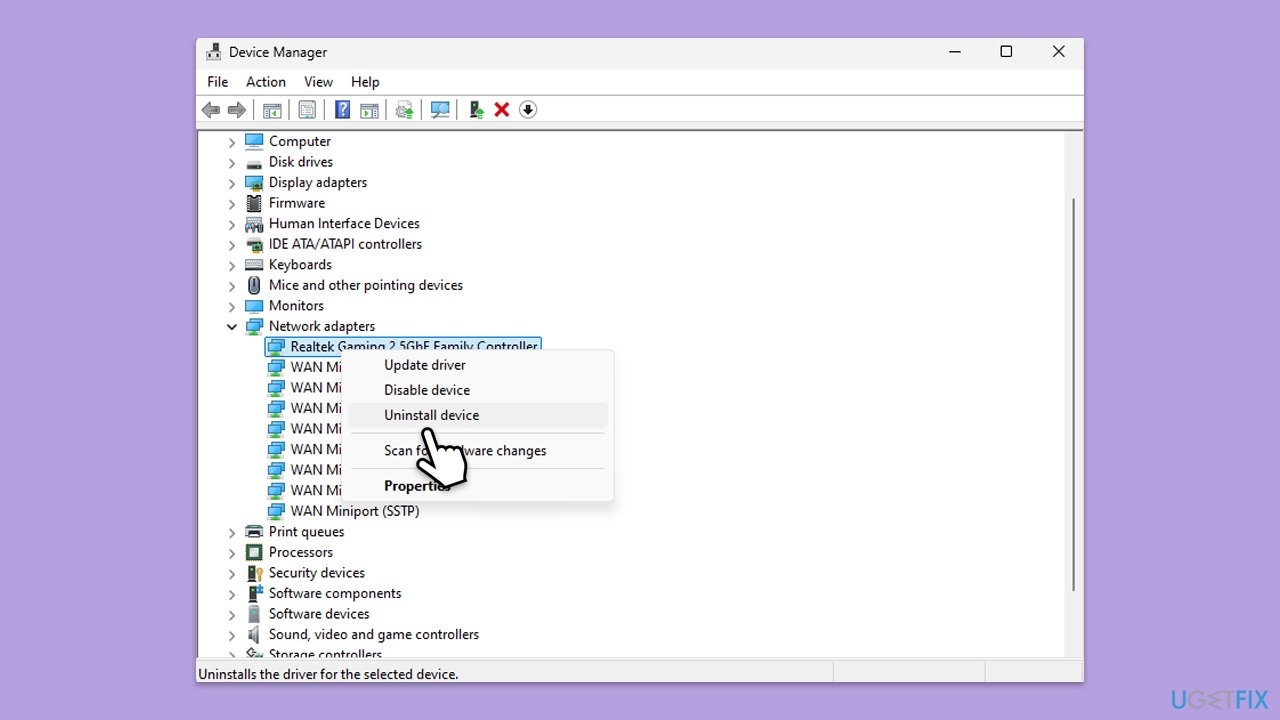1280x720 pixels.
Task: Choose Disable device from context menu
Action: [478, 390]
